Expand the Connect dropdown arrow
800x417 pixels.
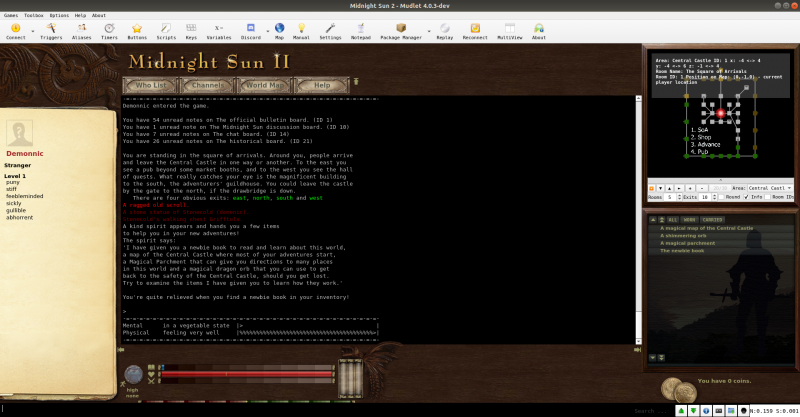(33, 32)
